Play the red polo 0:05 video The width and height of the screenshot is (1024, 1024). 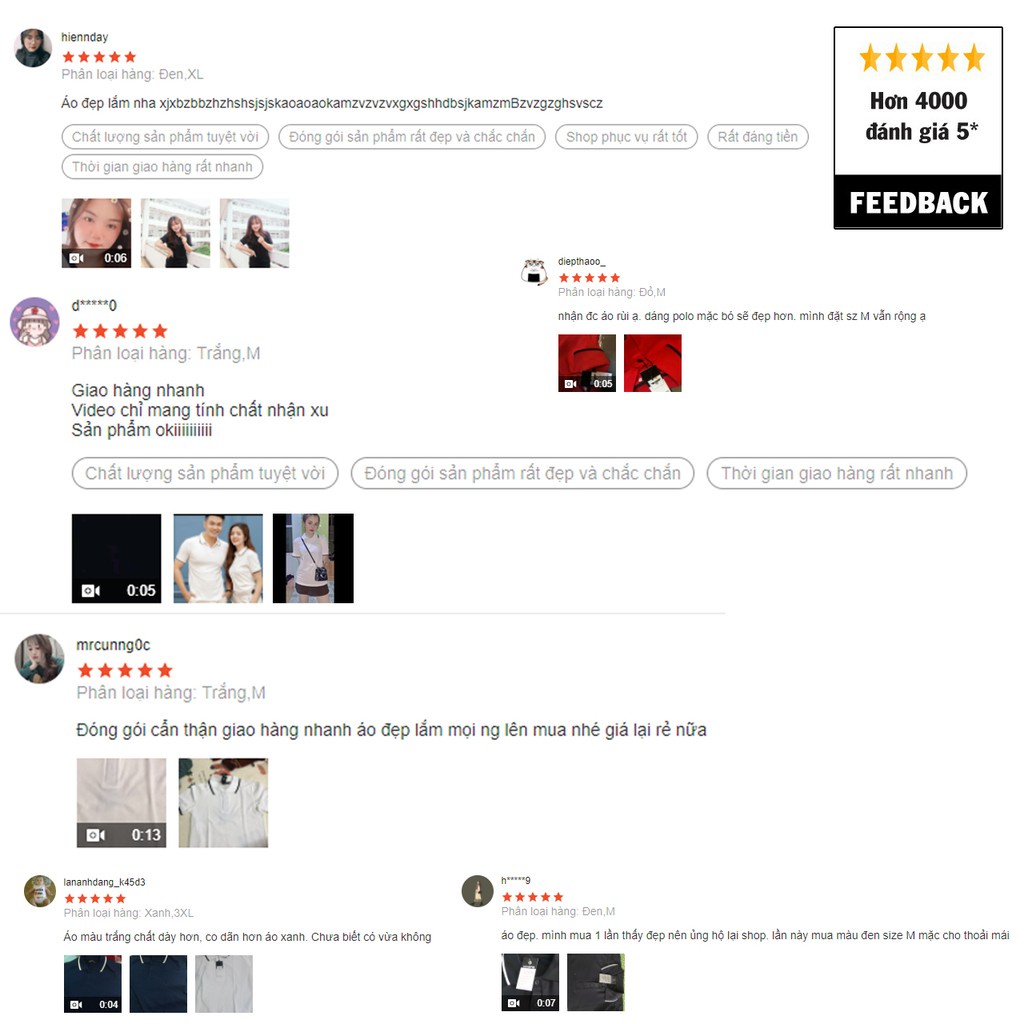587,363
